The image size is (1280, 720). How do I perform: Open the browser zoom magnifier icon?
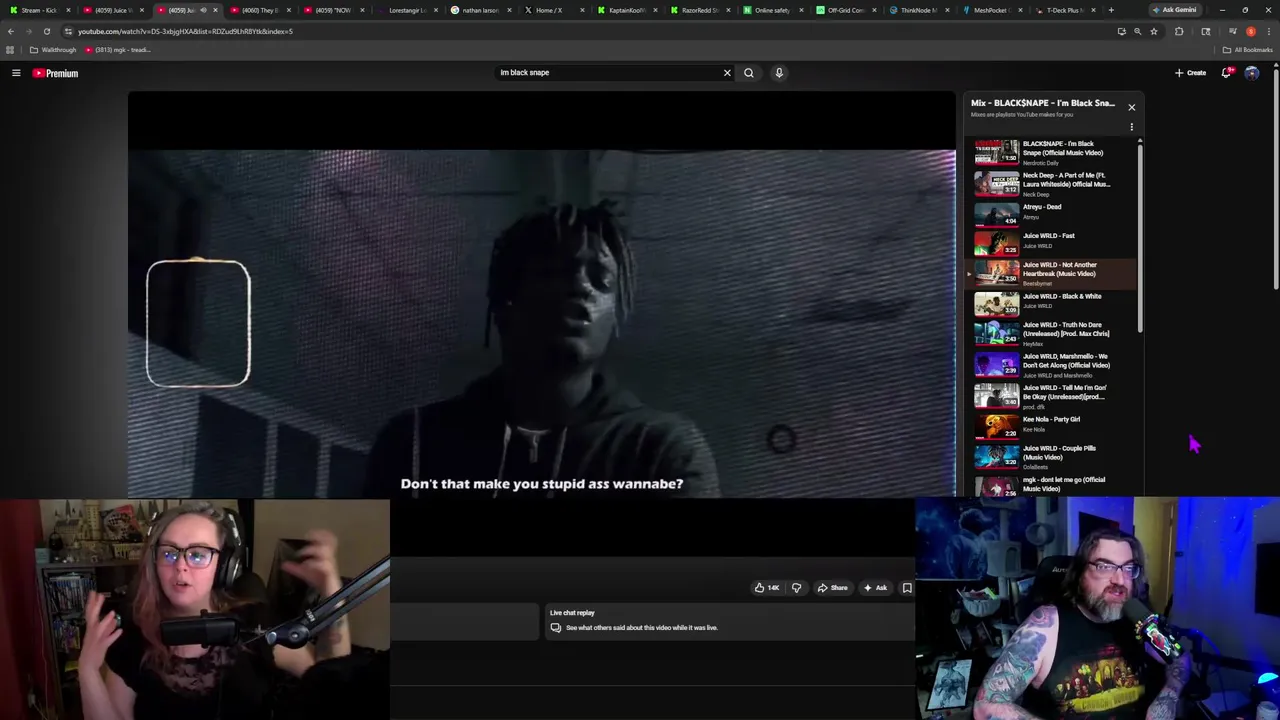coord(1137,31)
